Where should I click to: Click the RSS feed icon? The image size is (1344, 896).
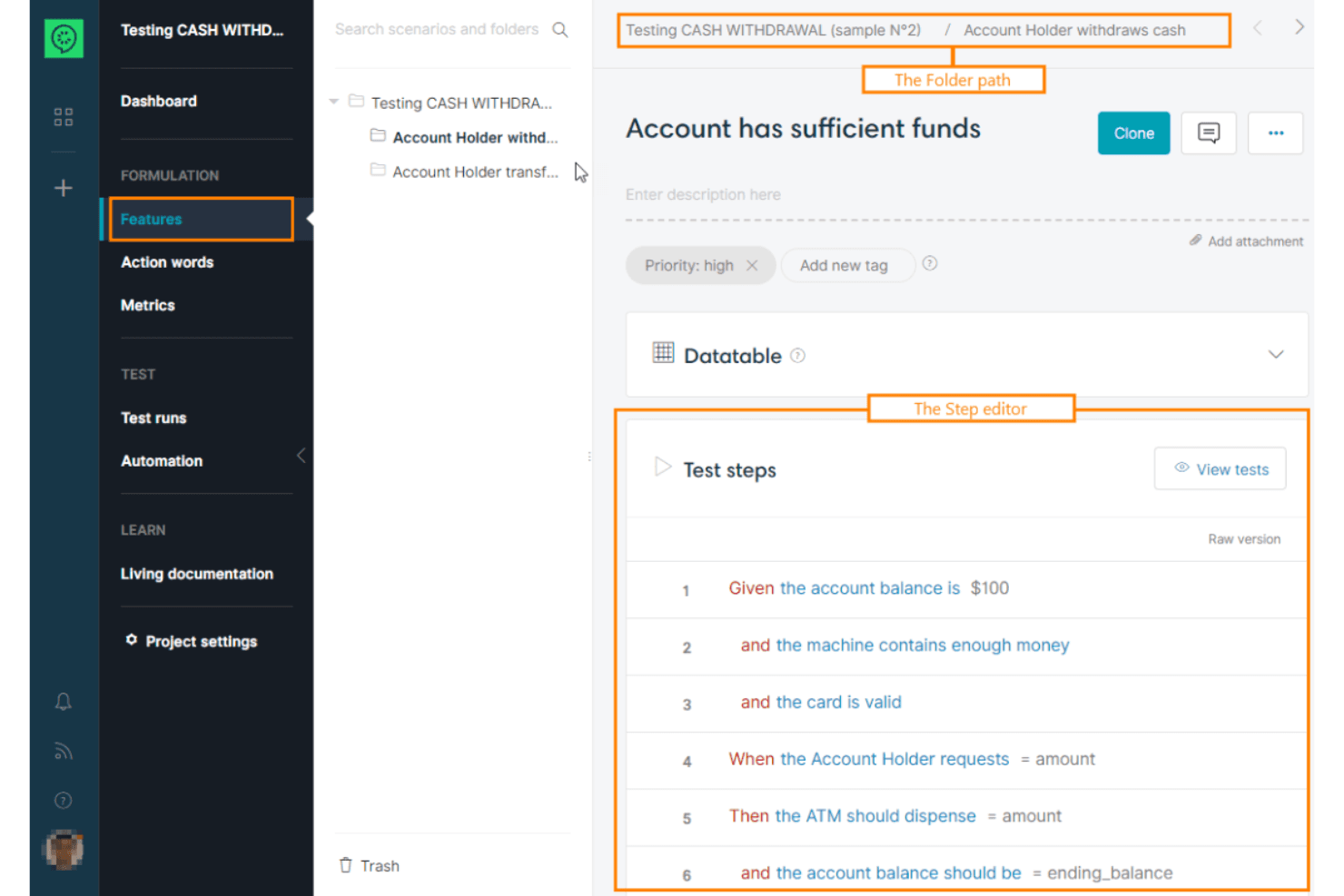point(63,751)
